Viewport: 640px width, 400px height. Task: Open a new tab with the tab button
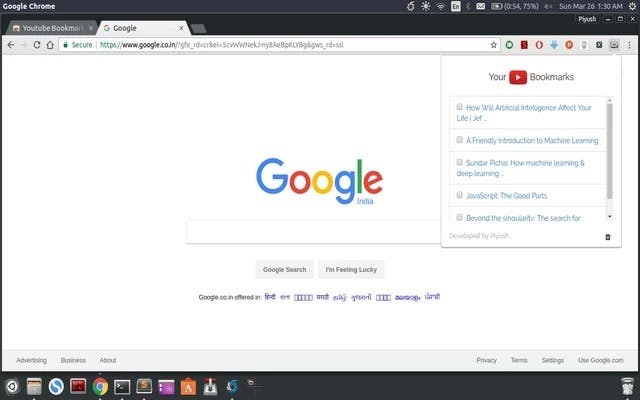point(198,29)
